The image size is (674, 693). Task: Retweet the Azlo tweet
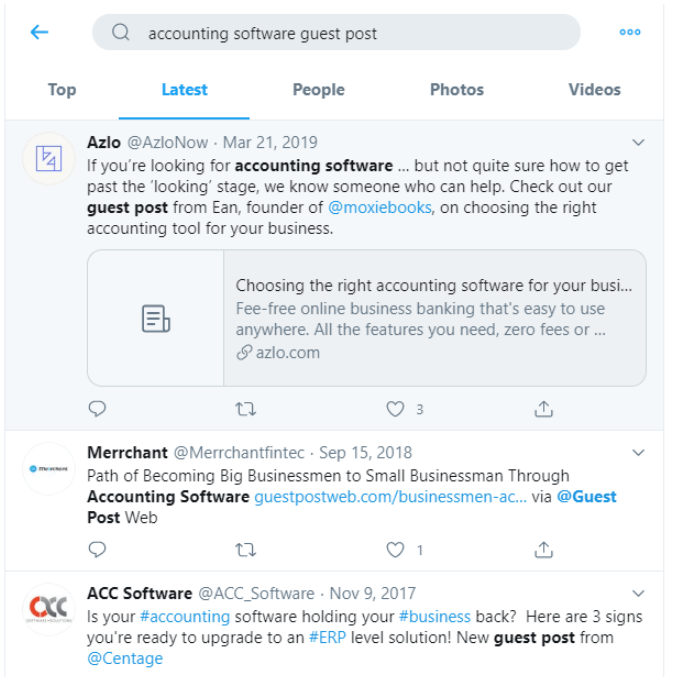click(245, 409)
